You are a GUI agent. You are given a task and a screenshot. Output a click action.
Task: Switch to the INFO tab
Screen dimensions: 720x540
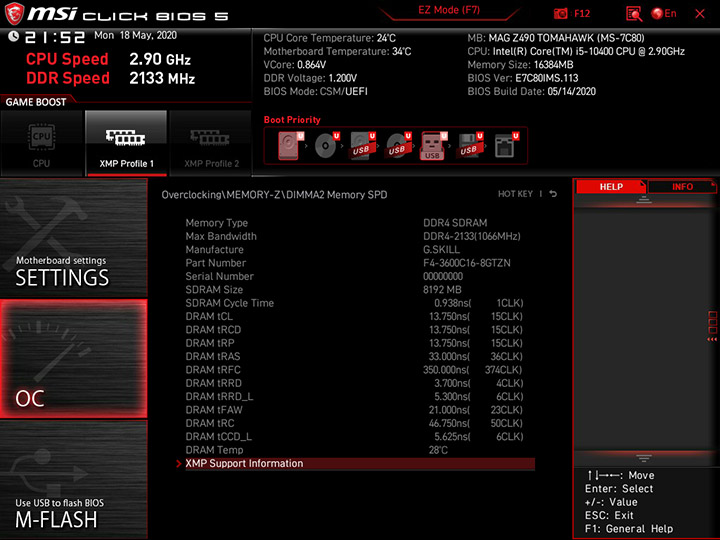click(x=682, y=186)
